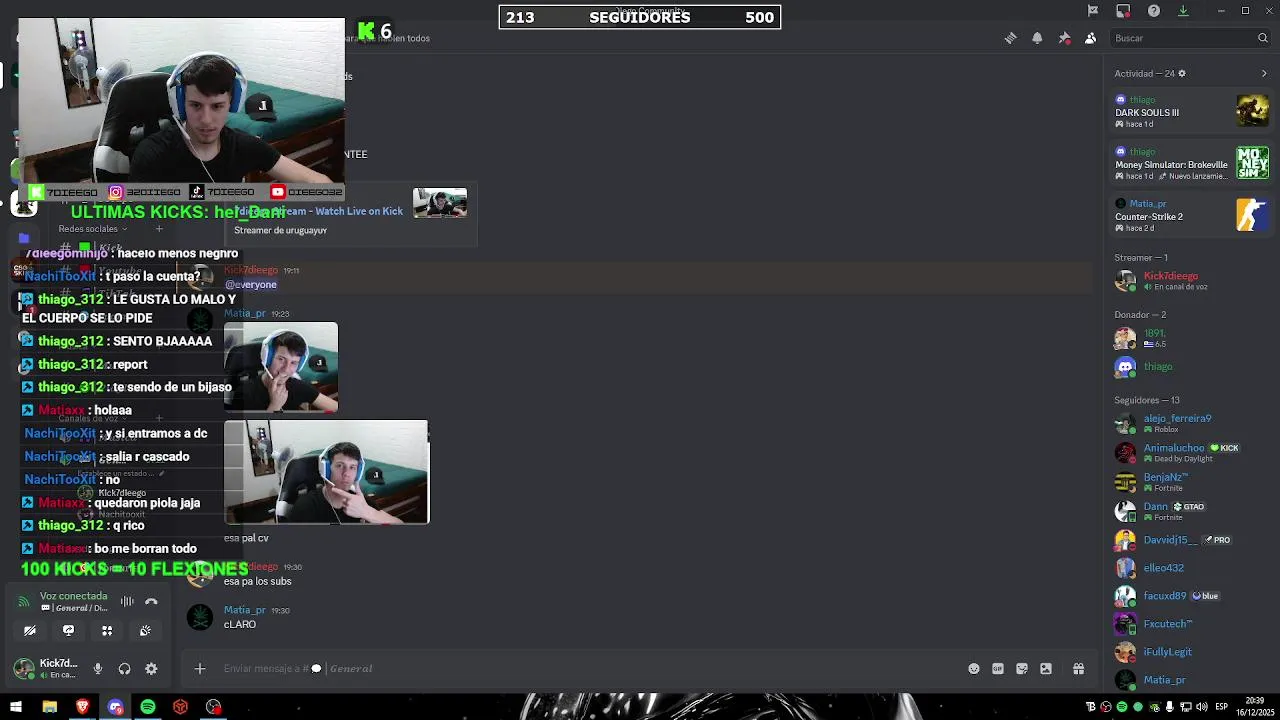Open Matia_pr author name at 19:23
This screenshot has width=1280, height=720.
point(245,313)
